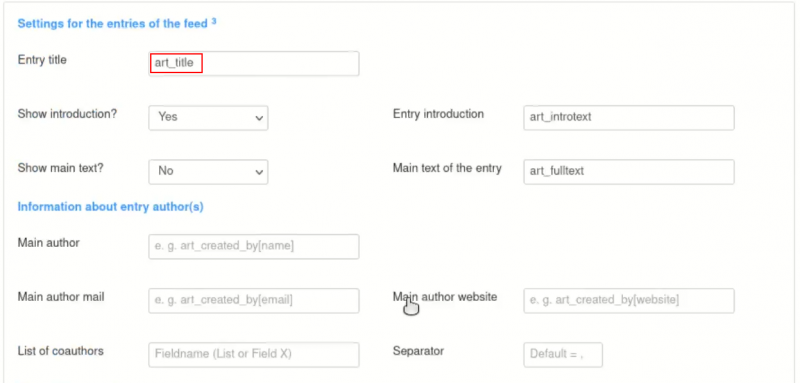Image resolution: width=800 pixels, height=383 pixels.
Task: Click the Settings for the entries of the feed heading
Action: [x=113, y=23]
